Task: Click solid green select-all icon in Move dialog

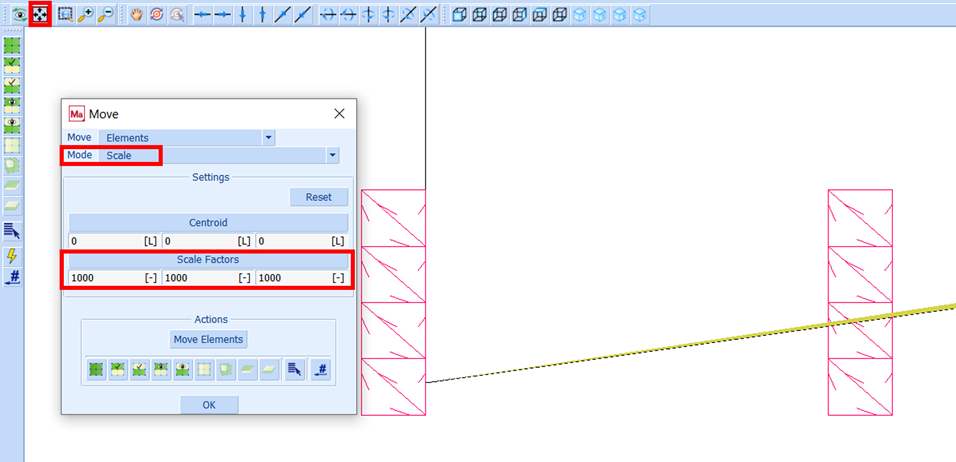Action: pos(96,370)
